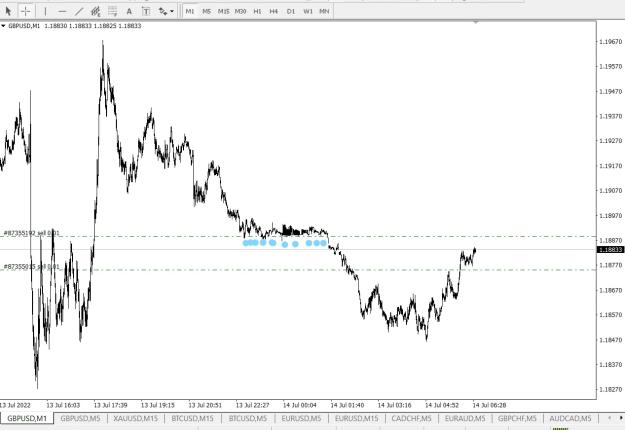
Task: Select the vertical line drawing tool
Action: [x=45, y=11]
